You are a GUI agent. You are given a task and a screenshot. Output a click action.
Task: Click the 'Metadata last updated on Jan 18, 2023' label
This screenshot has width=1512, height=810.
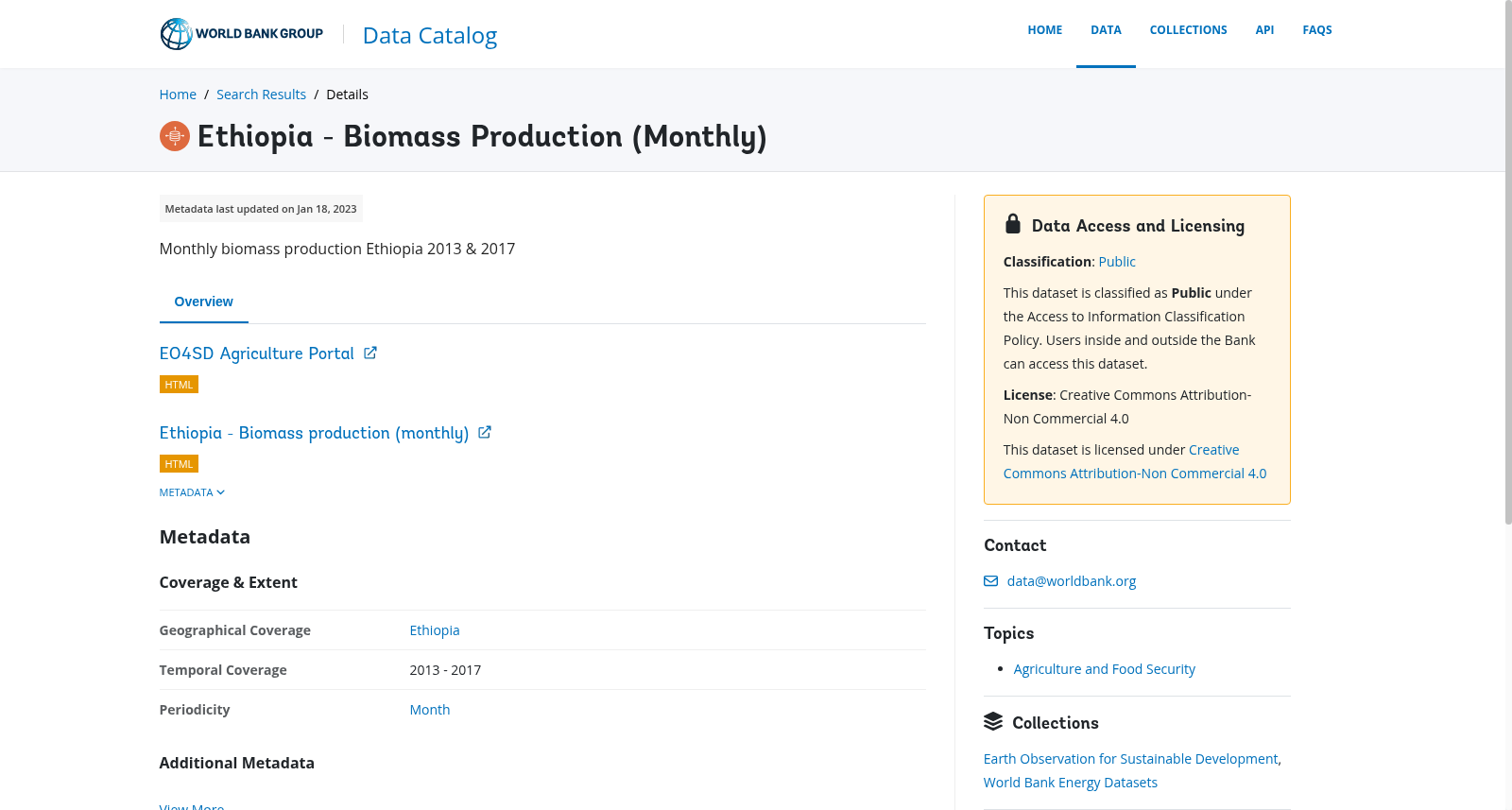261,209
